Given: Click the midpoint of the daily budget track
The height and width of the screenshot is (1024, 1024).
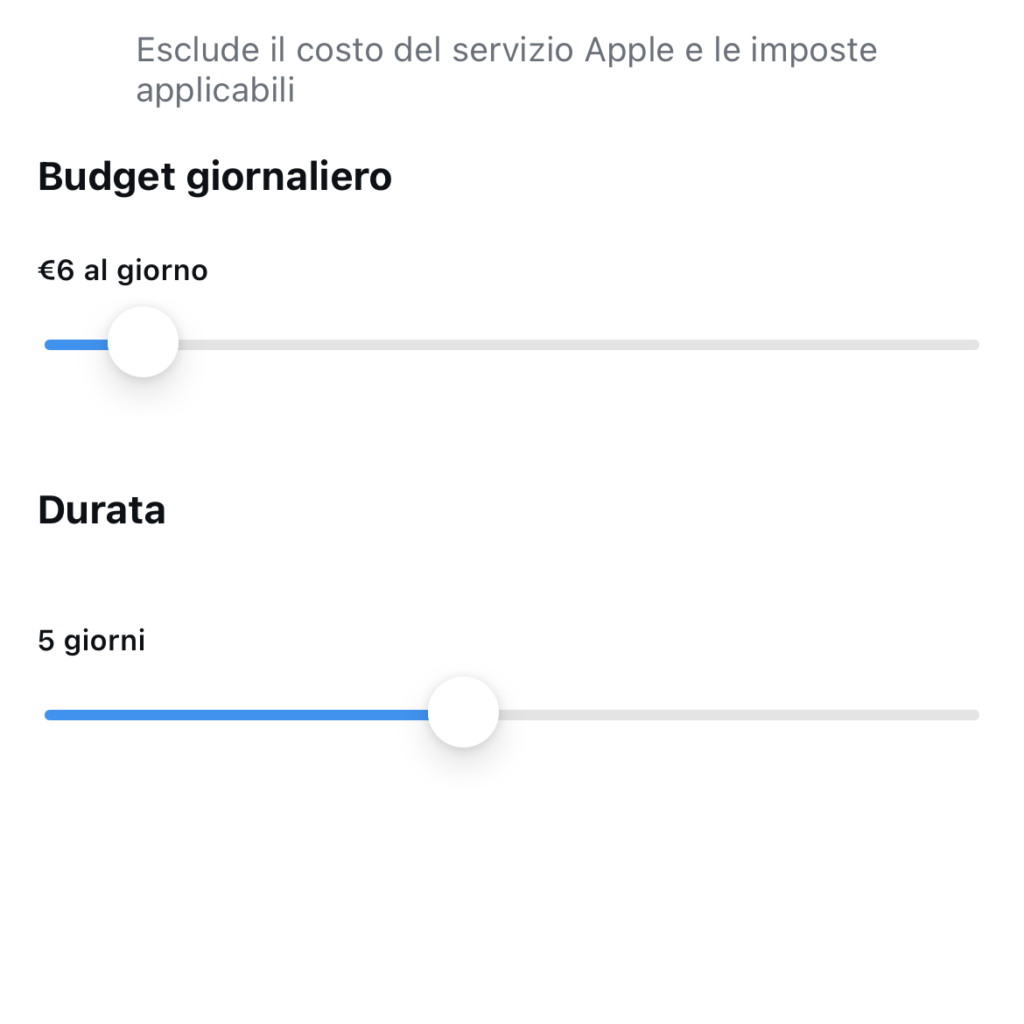Looking at the screenshot, I should pyautogui.click(x=512, y=345).
